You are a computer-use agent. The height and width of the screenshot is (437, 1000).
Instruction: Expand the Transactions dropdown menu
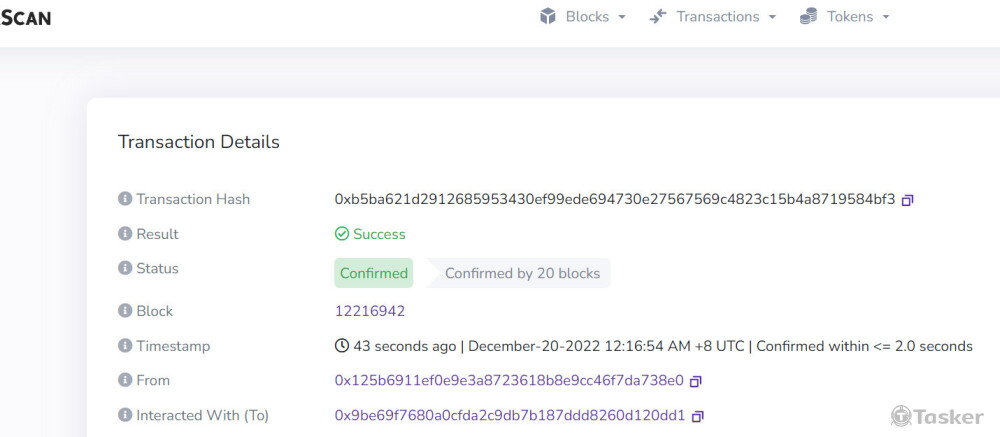point(712,17)
